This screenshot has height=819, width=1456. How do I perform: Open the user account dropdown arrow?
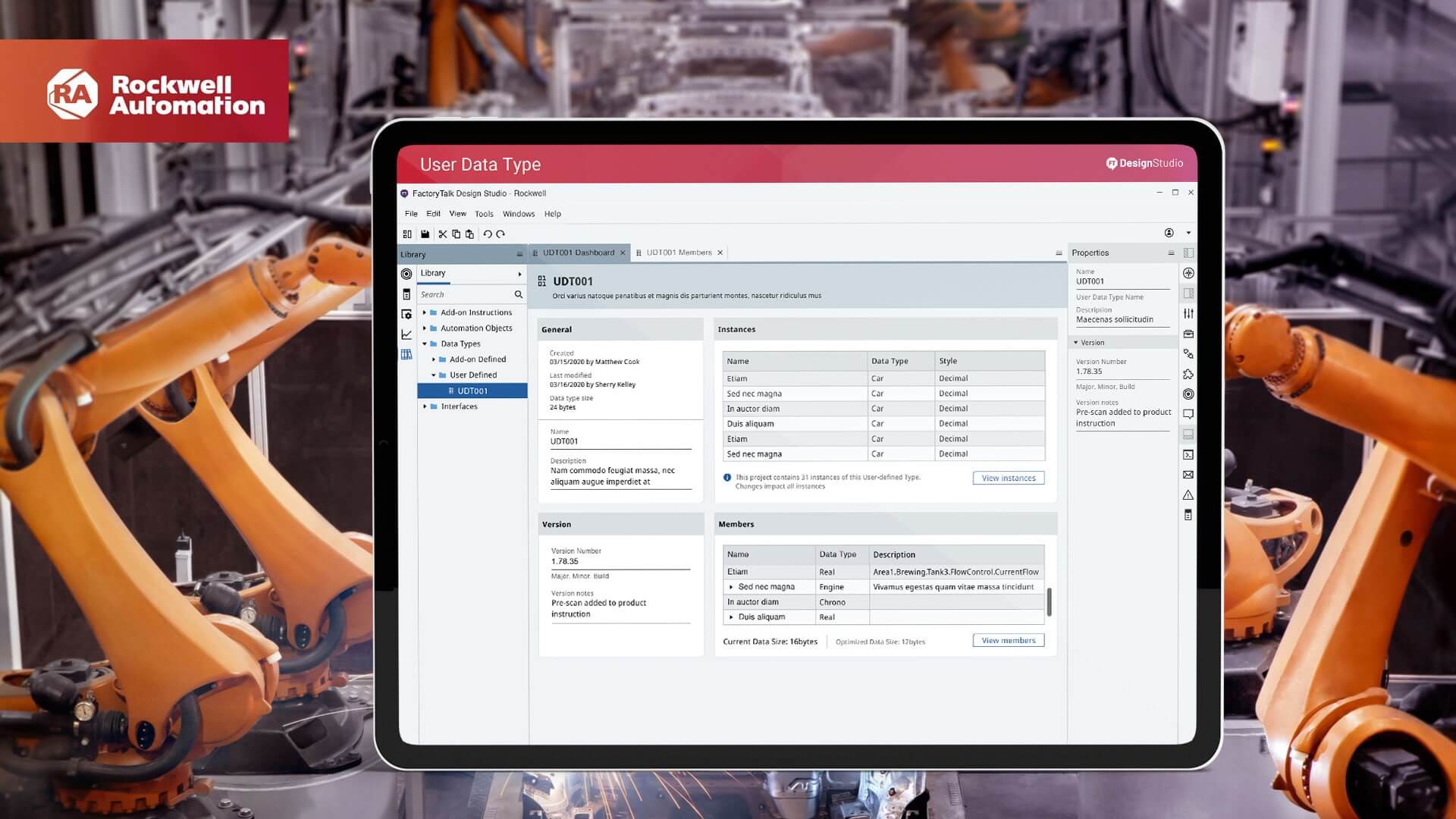click(x=1188, y=233)
